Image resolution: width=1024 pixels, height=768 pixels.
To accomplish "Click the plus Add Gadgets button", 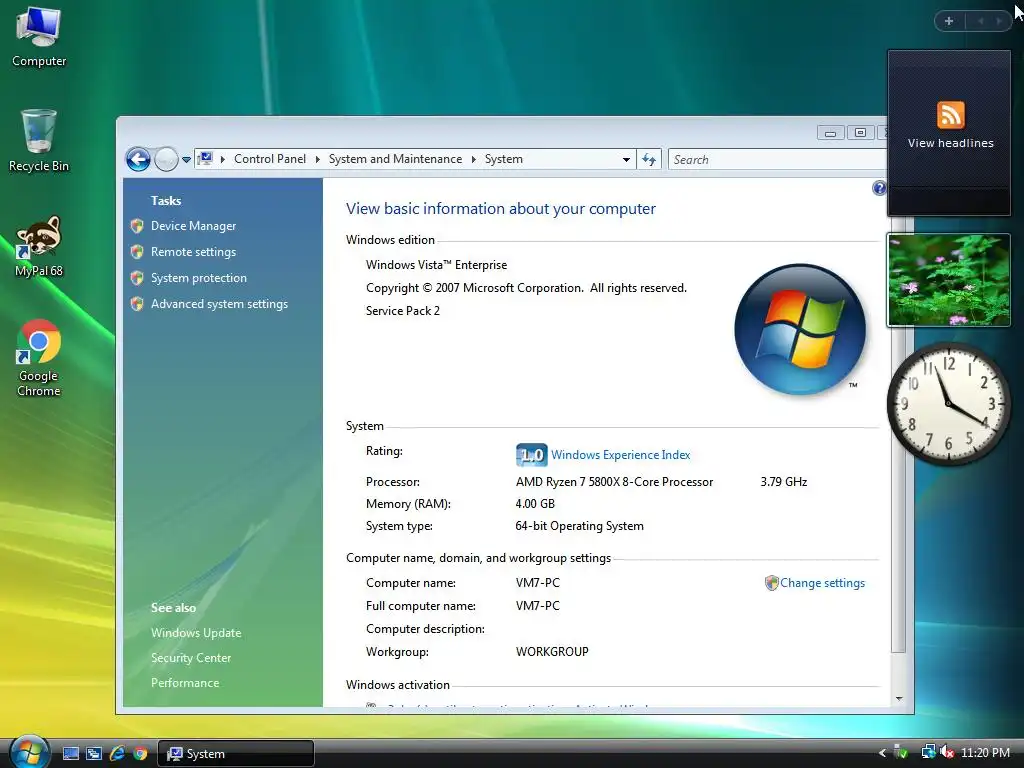I will (x=949, y=21).
